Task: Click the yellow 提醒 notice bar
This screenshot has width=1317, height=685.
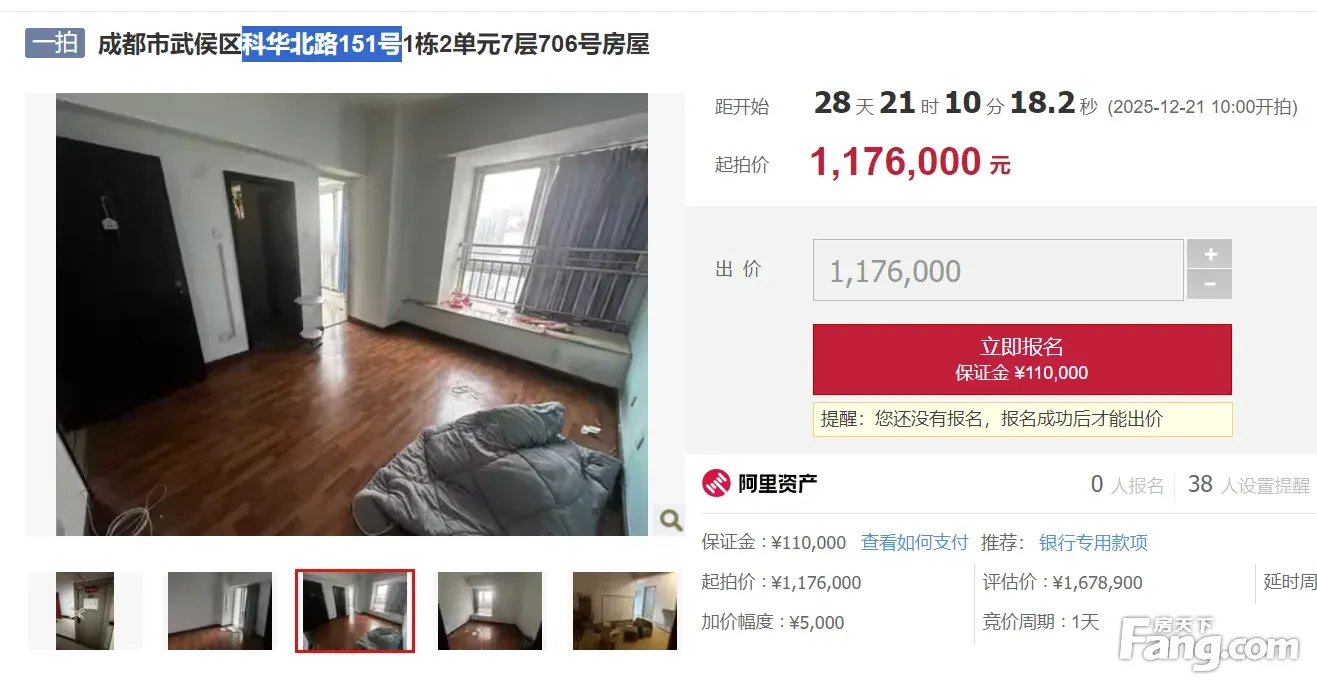Action: coord(1022,419)
